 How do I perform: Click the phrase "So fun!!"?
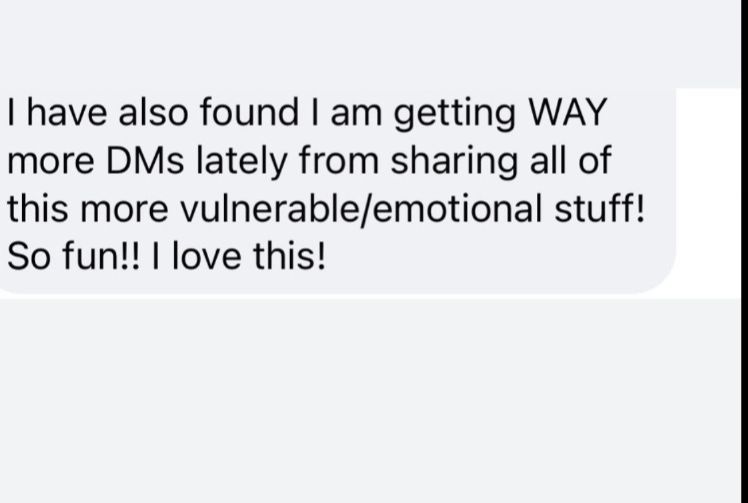point(74,257)
